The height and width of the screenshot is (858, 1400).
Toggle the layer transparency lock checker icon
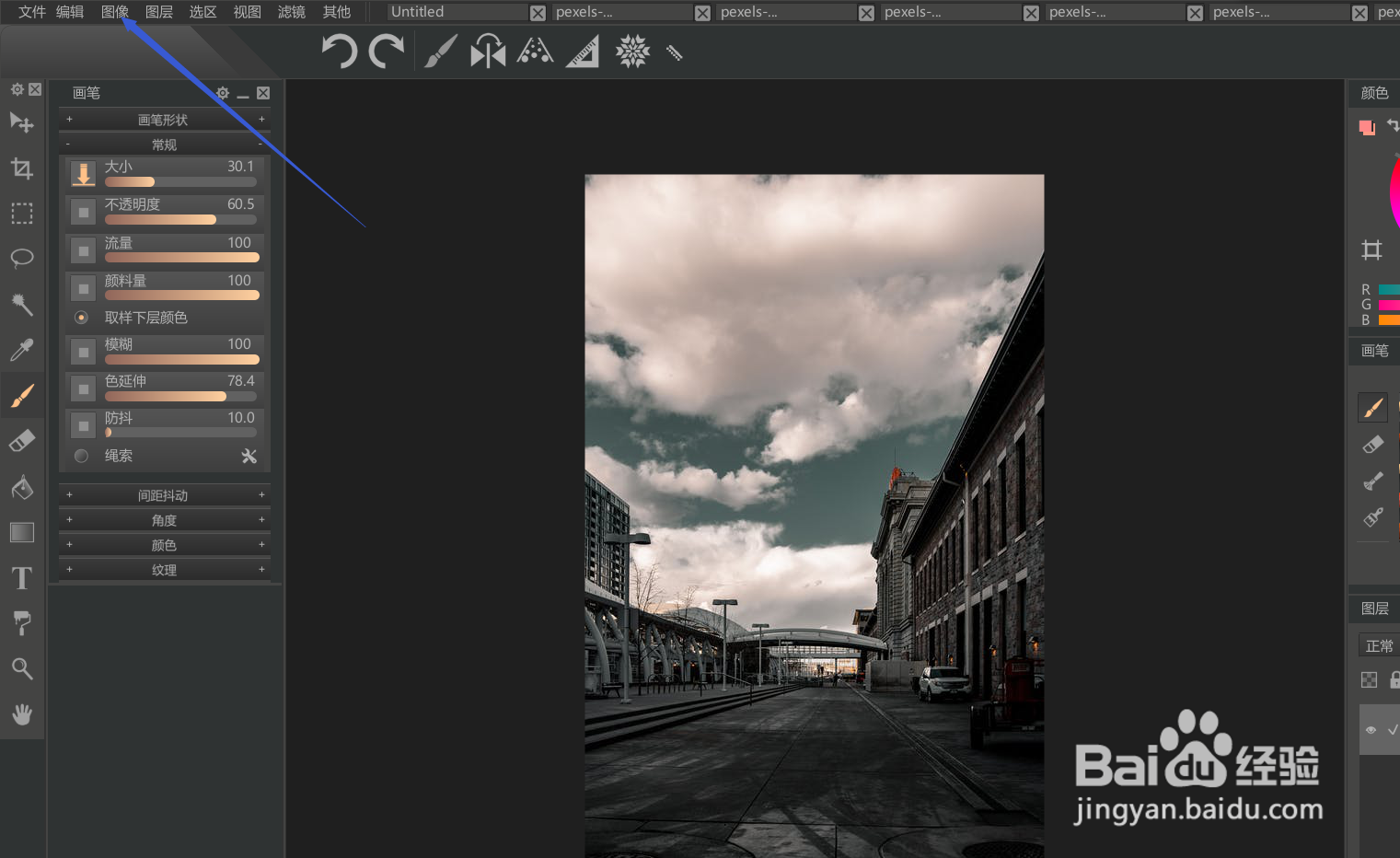click(x=1370, y=680)
